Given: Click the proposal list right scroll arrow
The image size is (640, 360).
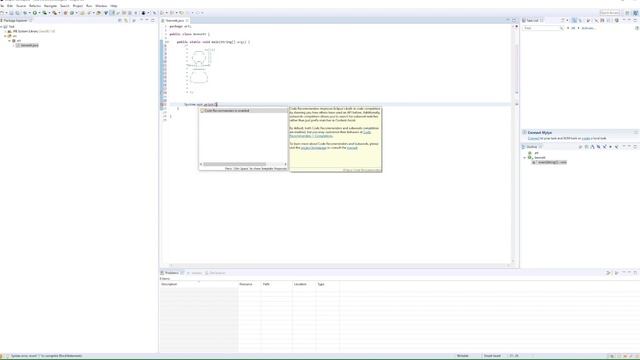Looking at the screenshot, I should click(285, 164).
